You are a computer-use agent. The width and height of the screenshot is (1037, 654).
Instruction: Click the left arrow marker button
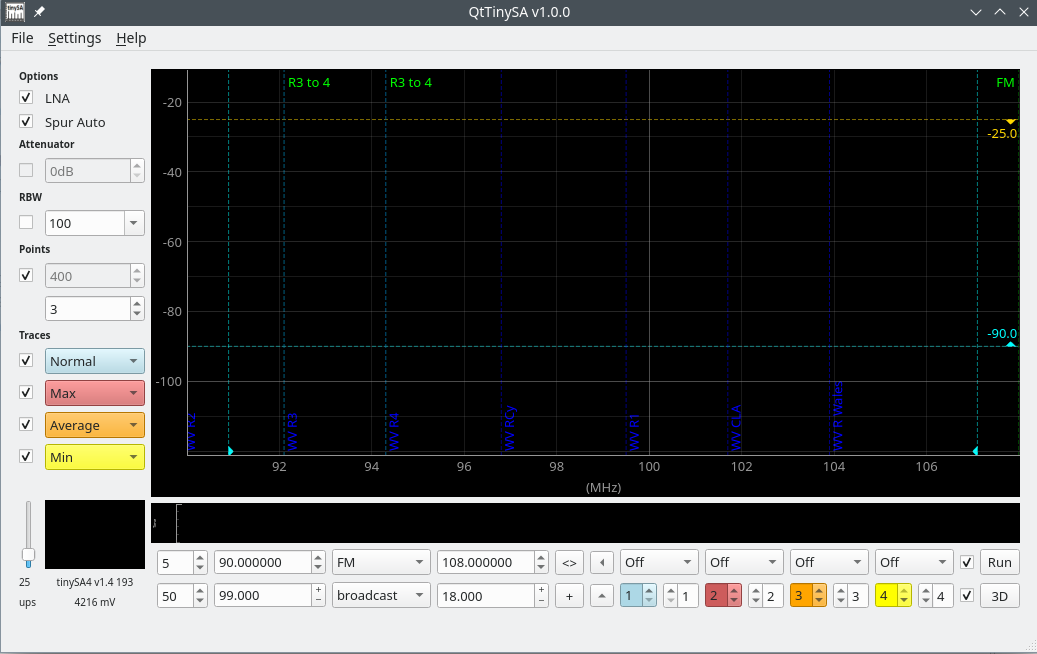coord(601,563)
